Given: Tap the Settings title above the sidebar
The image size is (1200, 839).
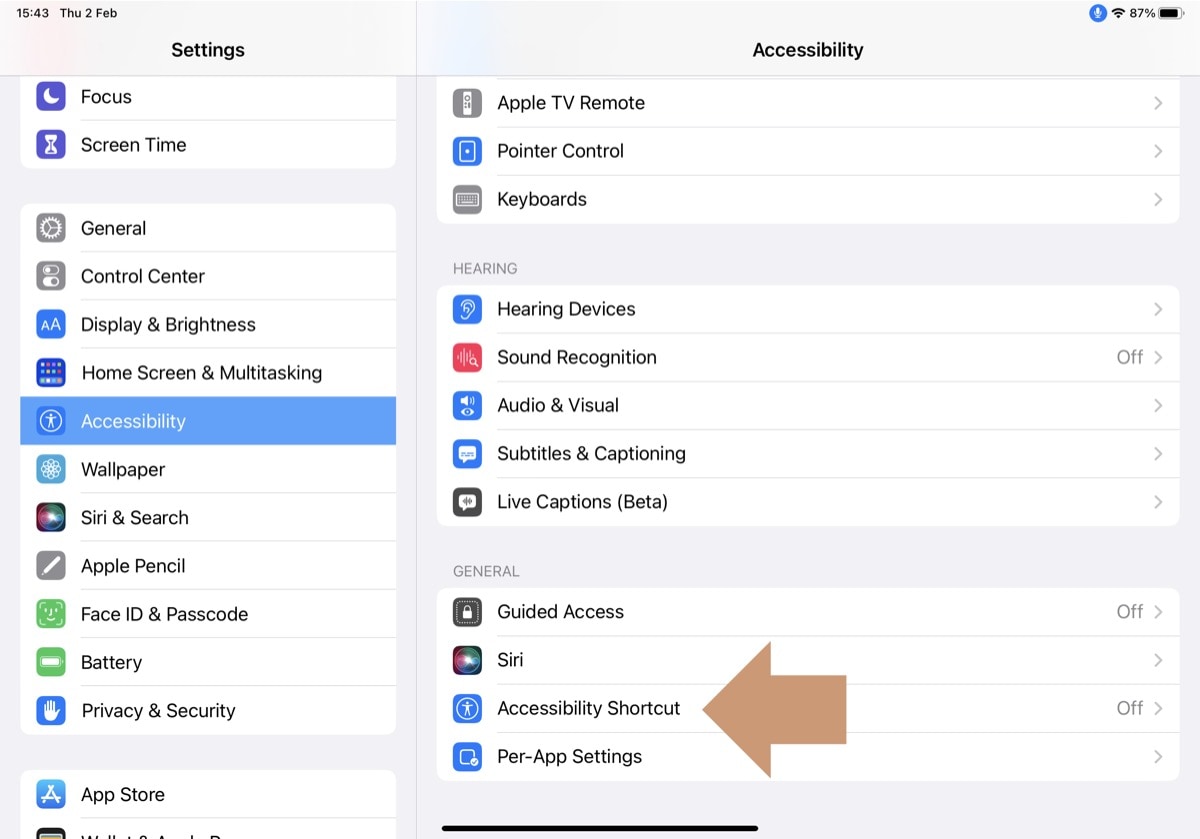Looking at the screenshot, I should point(208,50).
